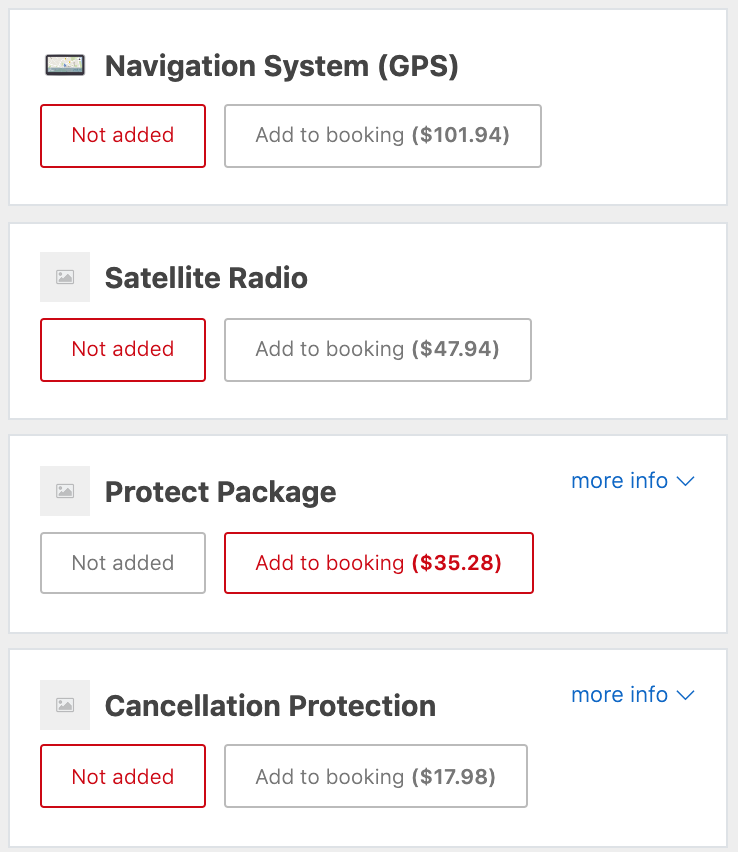
Task: Select Not added for Navigation System
Action: pos(123,136)
